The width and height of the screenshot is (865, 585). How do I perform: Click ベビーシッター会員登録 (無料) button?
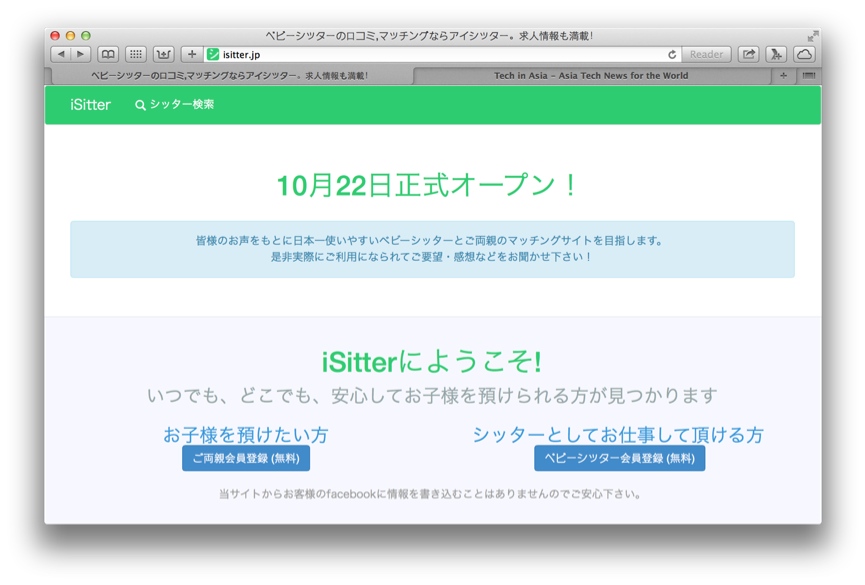(620, 458)
